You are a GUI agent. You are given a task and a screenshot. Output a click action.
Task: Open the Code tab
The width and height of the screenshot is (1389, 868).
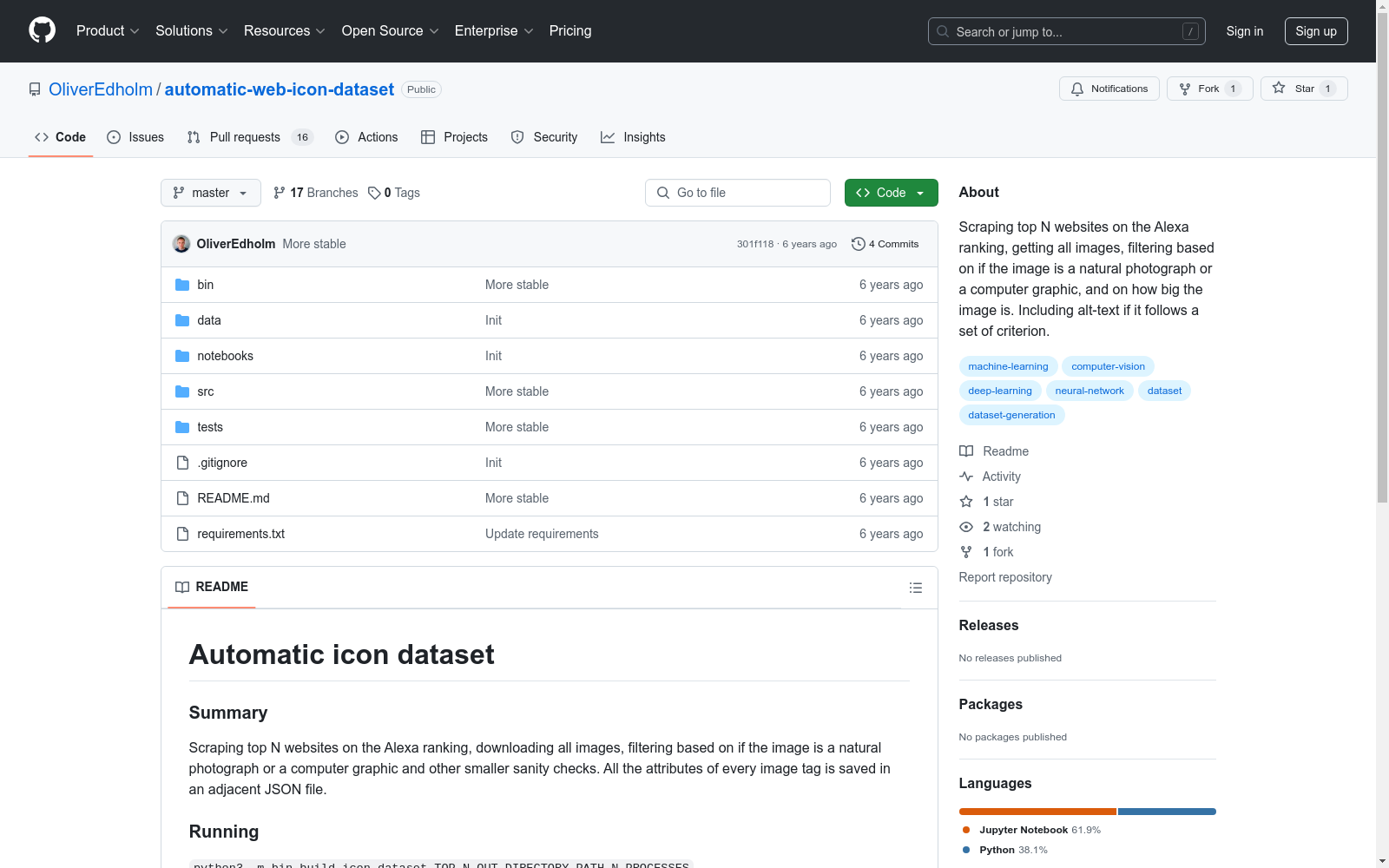point(61,137)
